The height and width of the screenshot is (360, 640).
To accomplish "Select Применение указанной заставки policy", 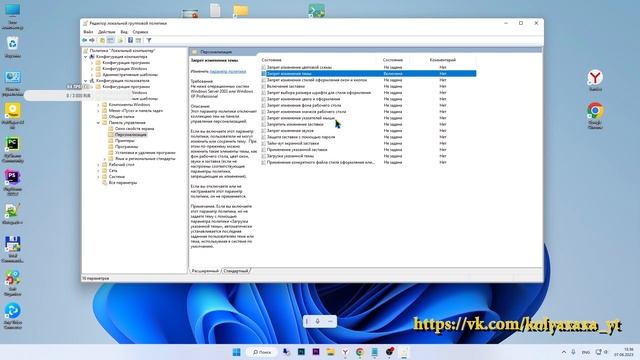I will point(297,150).
